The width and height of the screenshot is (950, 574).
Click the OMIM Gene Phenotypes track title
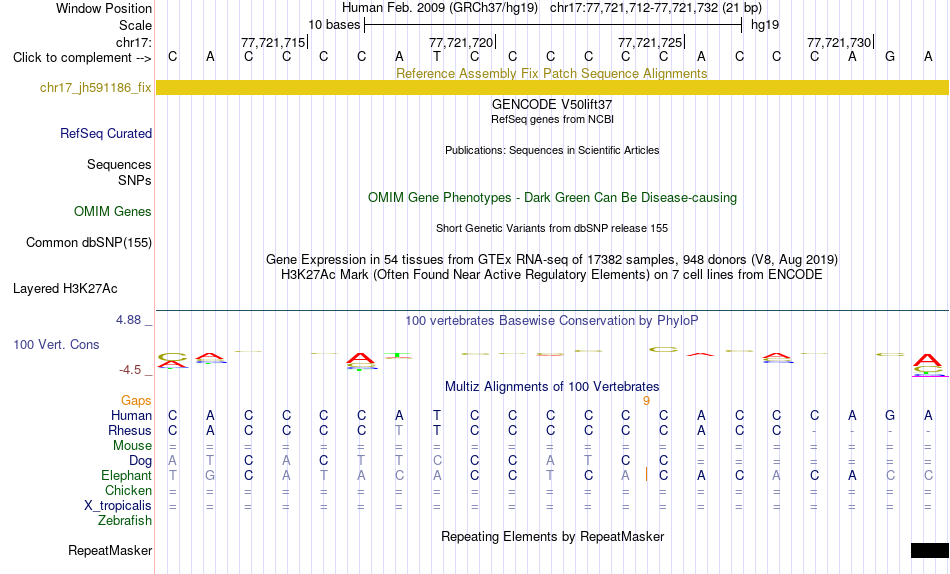552,198
